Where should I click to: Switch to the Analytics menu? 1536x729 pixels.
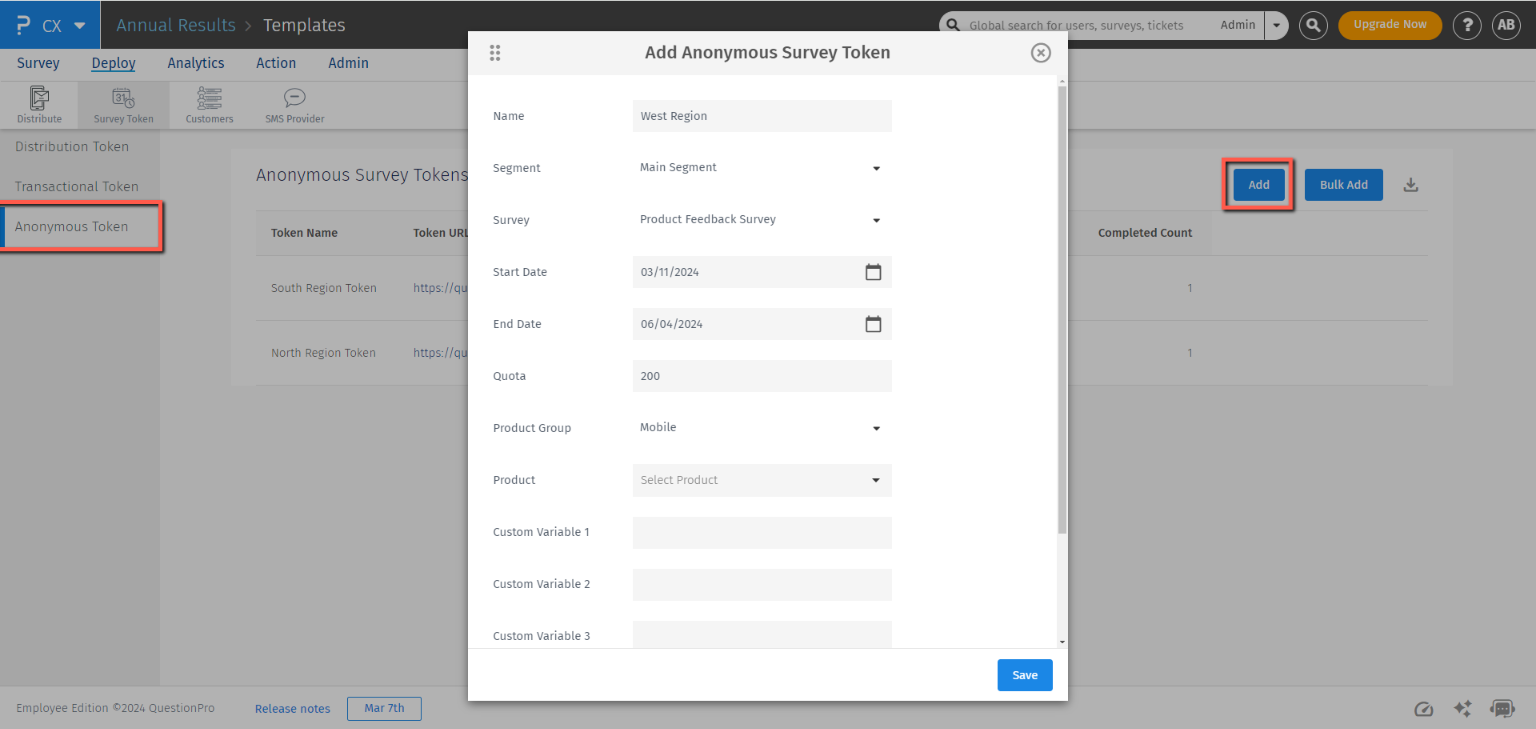[x=195, y=62]
